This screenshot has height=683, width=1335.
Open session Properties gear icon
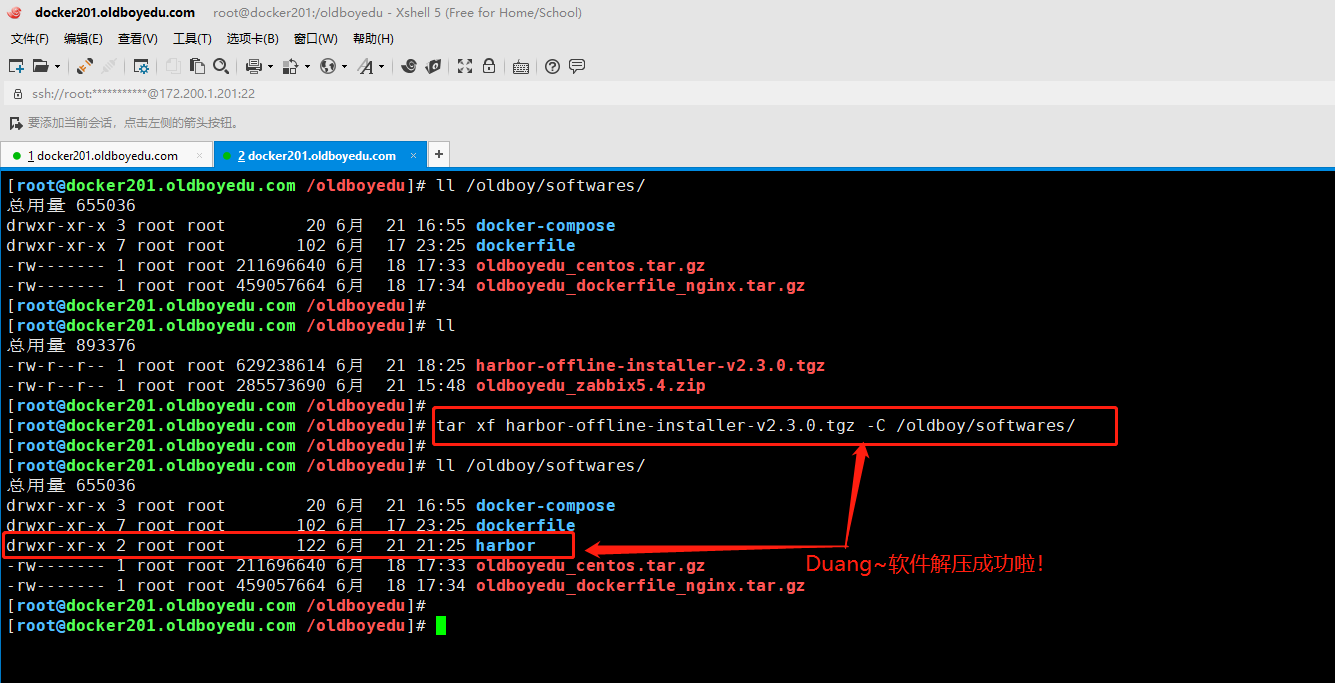point(141,66)
